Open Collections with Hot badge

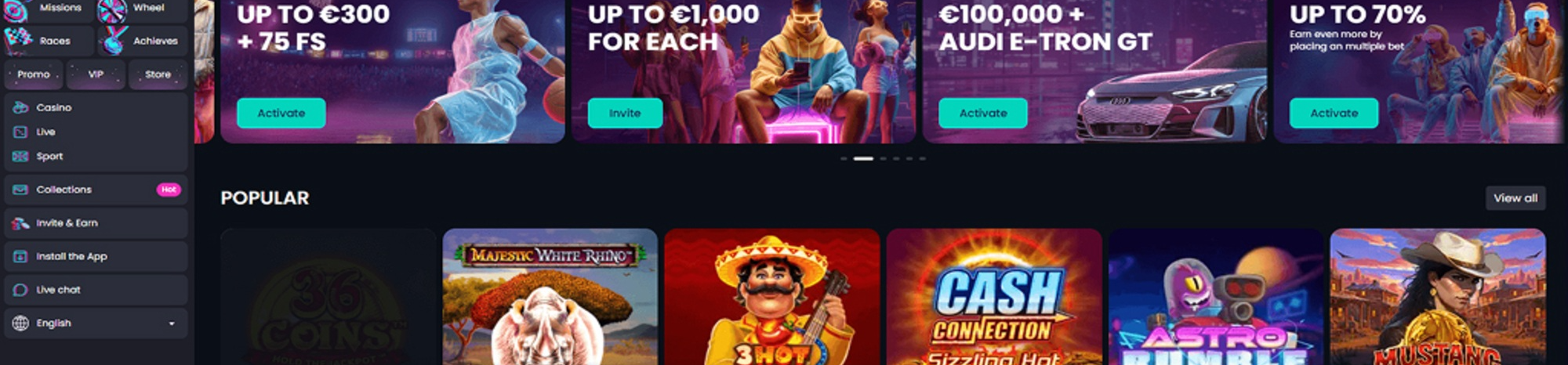point(96,190)
